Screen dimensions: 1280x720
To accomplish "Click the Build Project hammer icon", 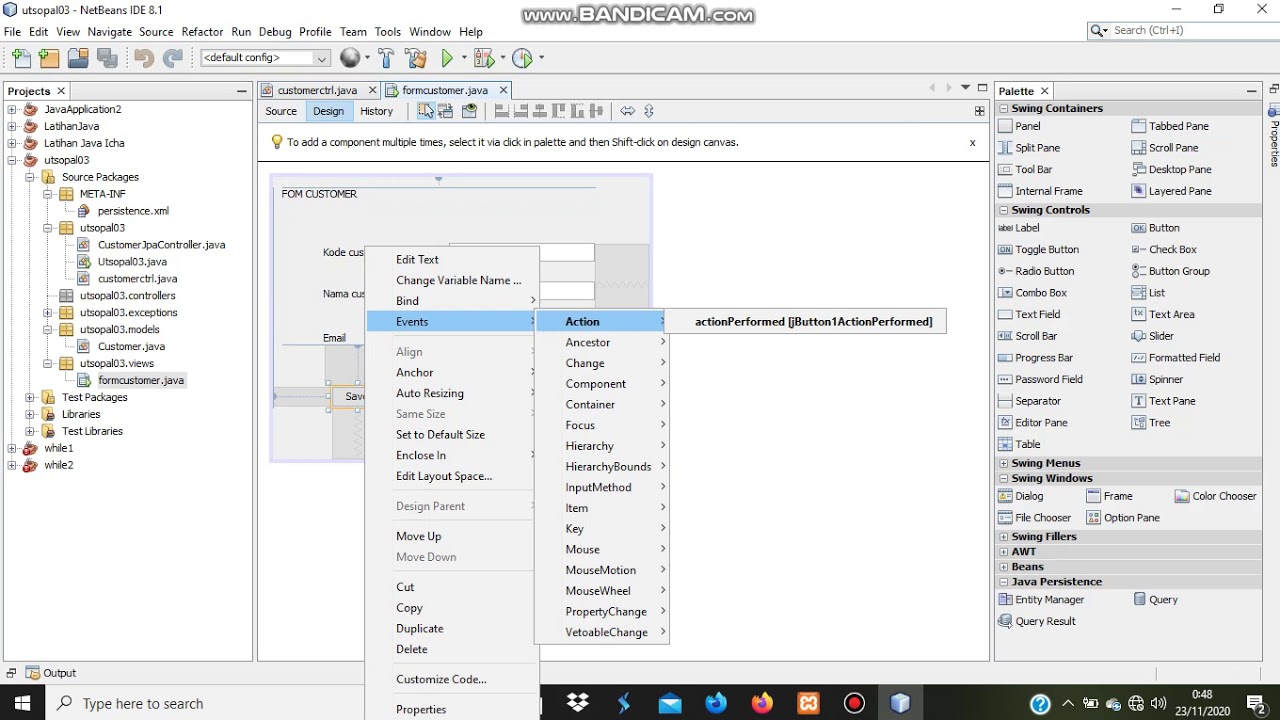I will 386,58.
